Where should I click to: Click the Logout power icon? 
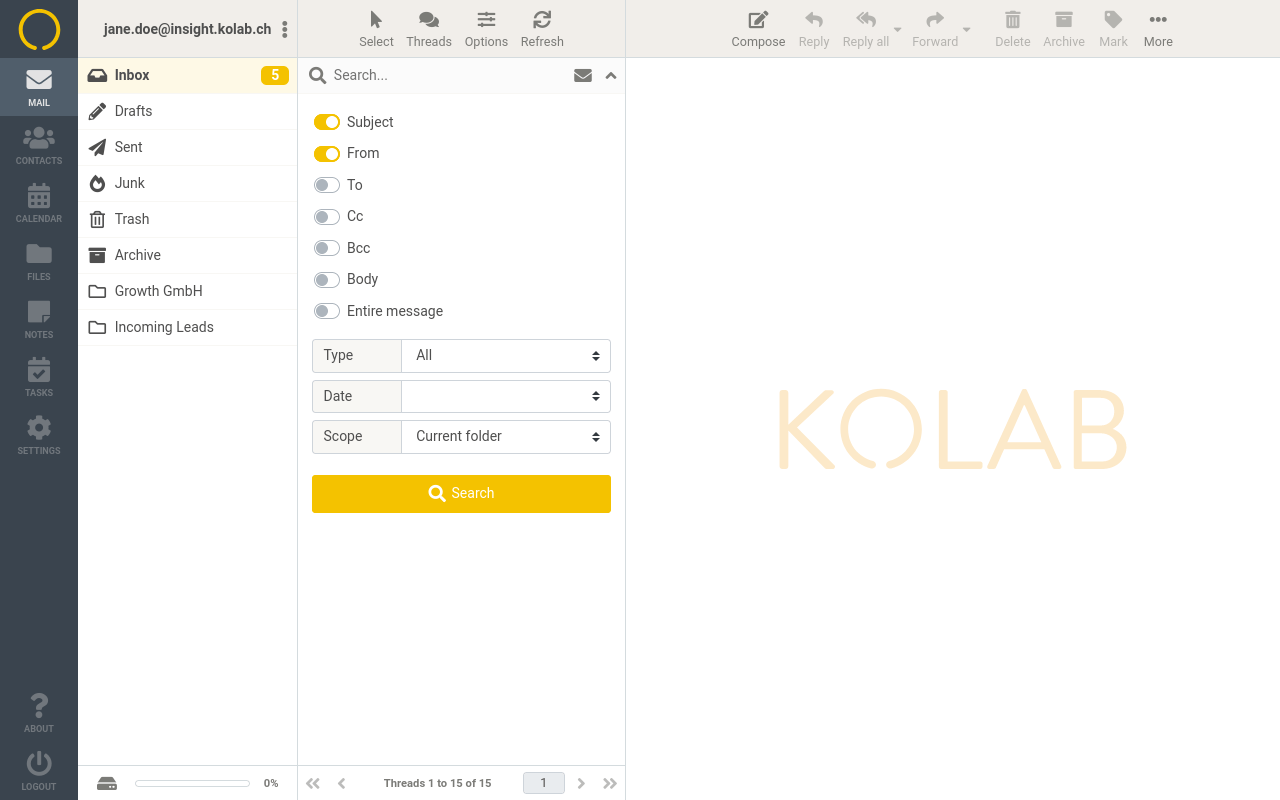39,771
